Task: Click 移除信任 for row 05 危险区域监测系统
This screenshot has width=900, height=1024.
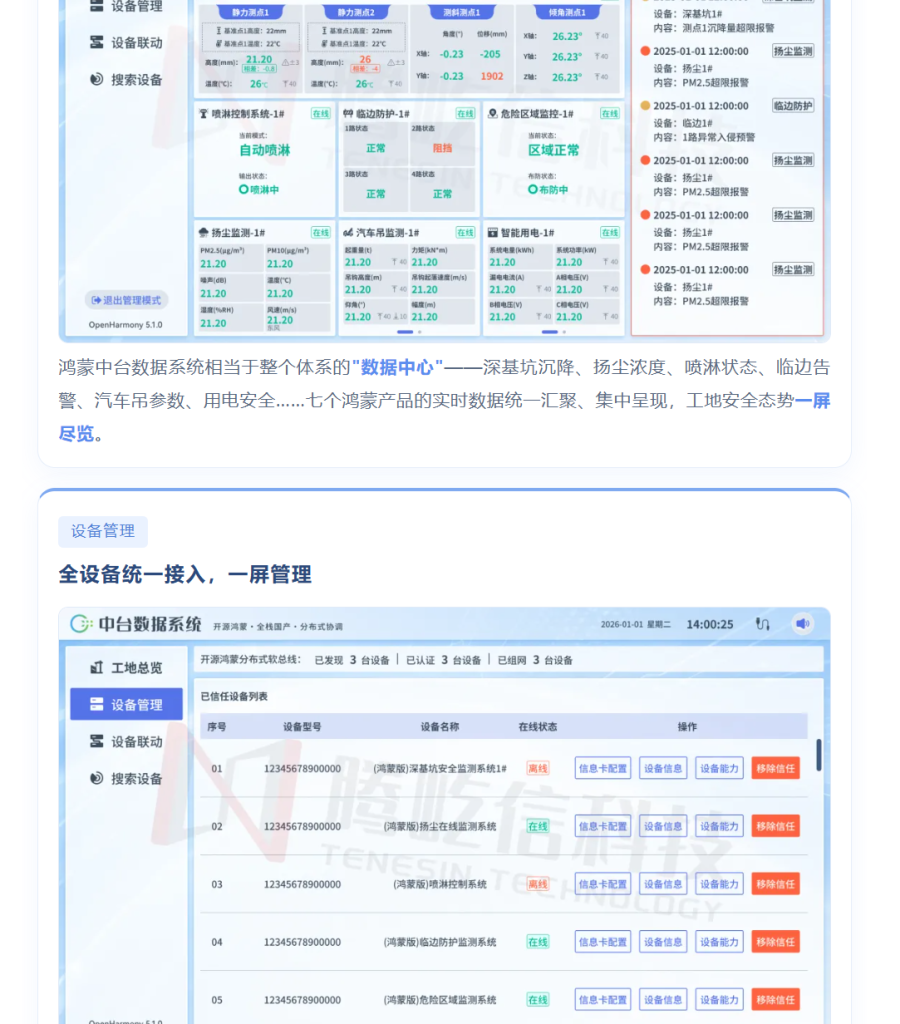Action: click(x=776, y=1000)
